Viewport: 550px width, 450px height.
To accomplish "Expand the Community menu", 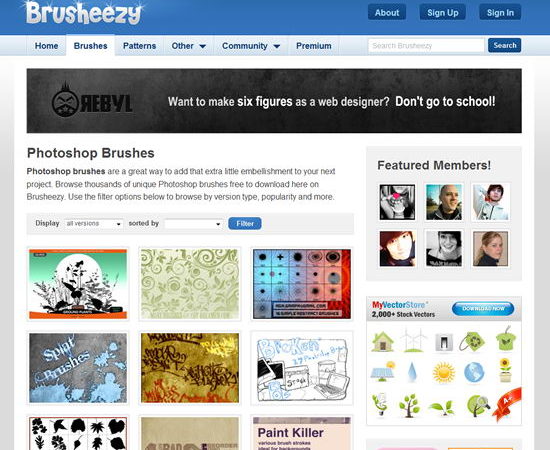I will [x=251, y=46].
